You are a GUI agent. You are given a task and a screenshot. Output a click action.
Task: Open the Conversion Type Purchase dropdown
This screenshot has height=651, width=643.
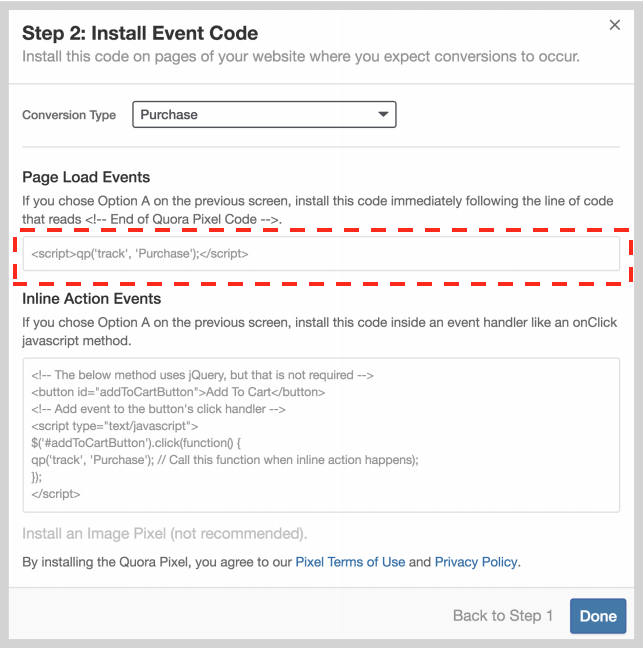(x=264, y=115)
